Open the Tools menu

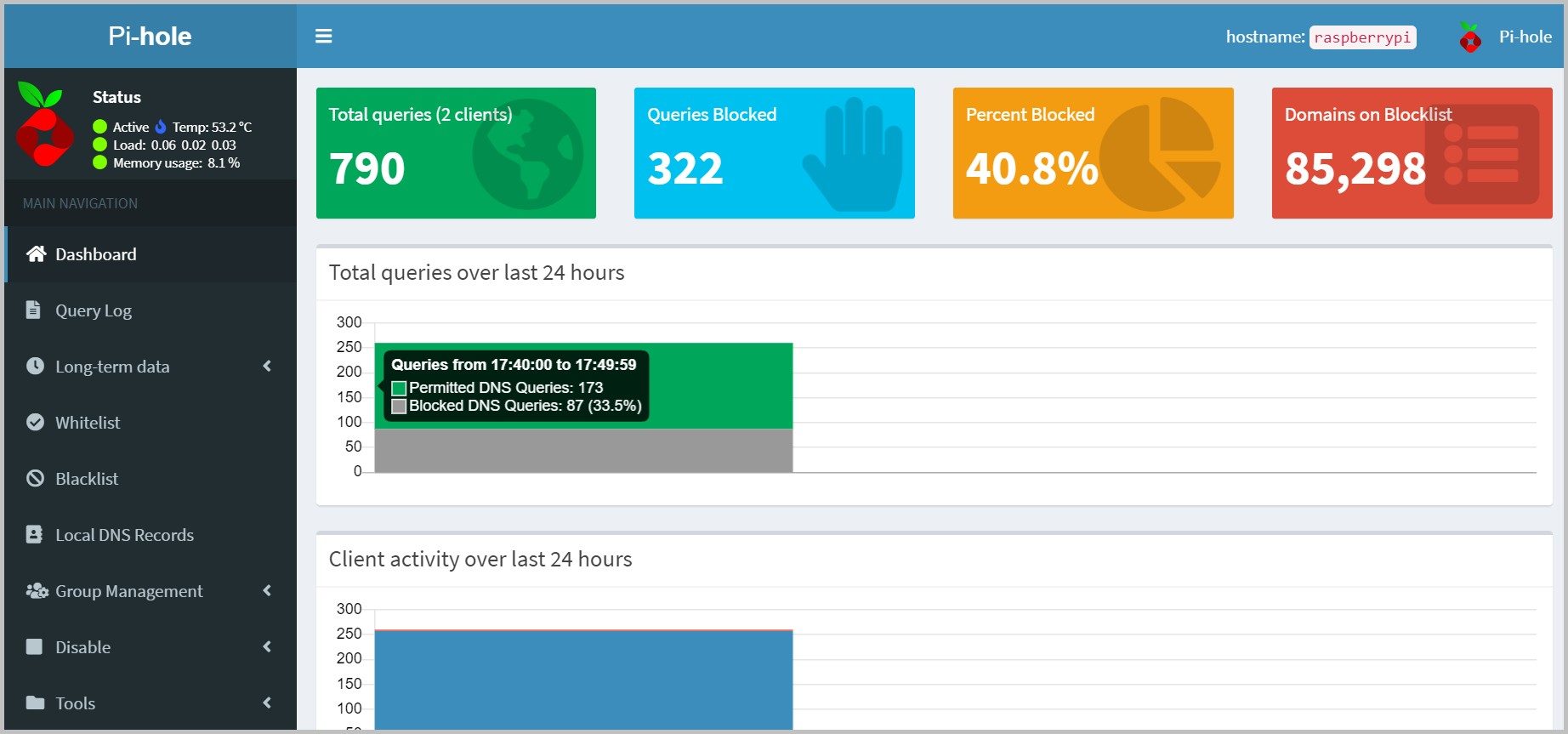coord(151,703)
